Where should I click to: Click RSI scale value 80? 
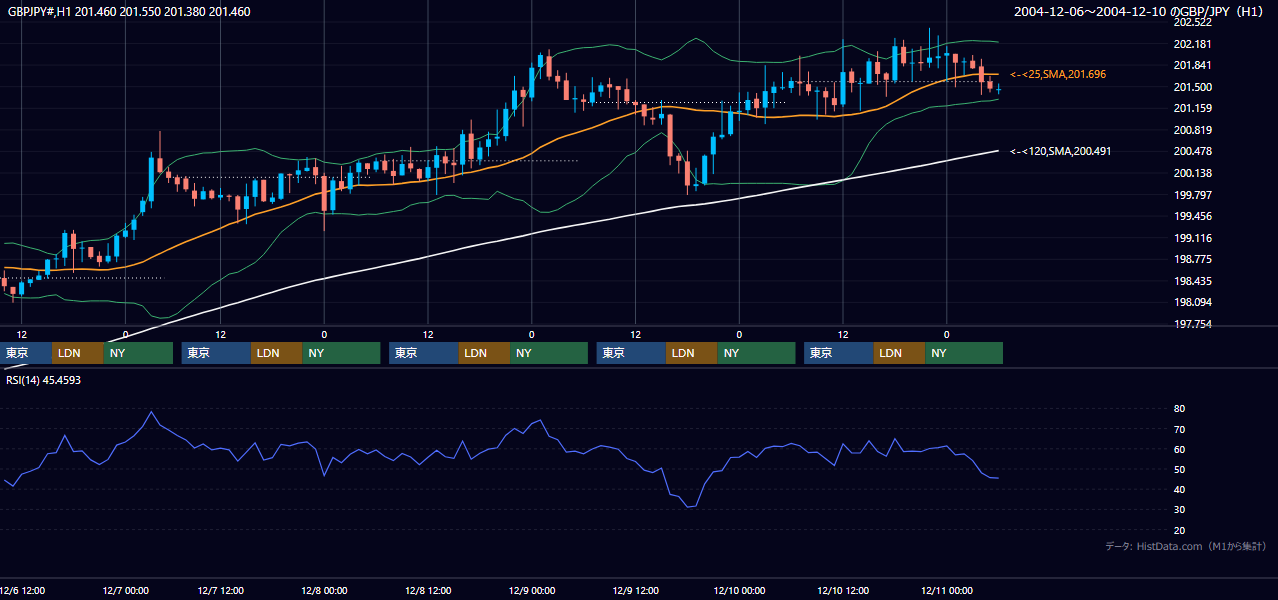[x=1179, y=409]
